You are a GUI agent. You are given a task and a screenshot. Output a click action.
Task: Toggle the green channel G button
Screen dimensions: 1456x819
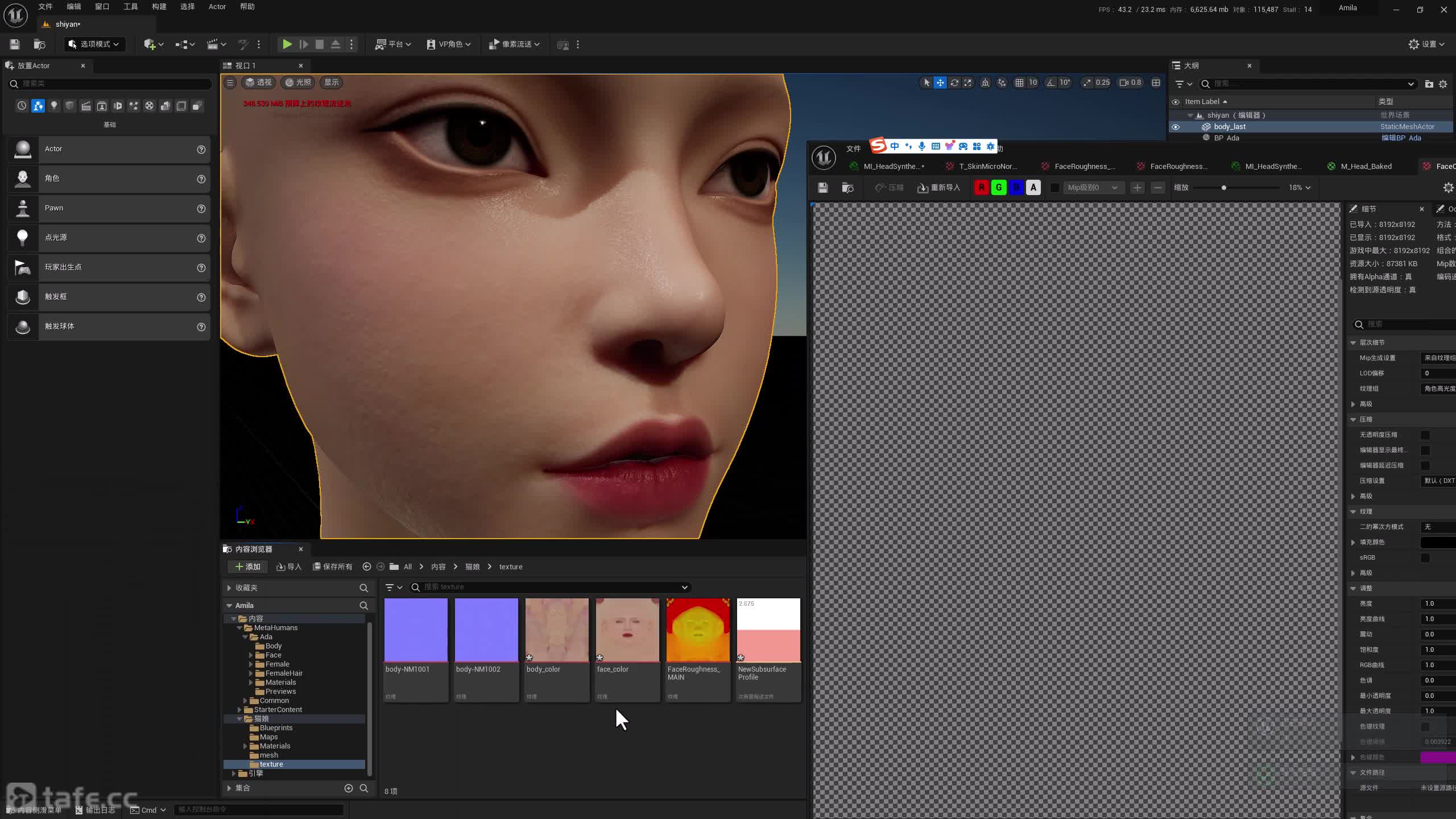tap(999, 188)
